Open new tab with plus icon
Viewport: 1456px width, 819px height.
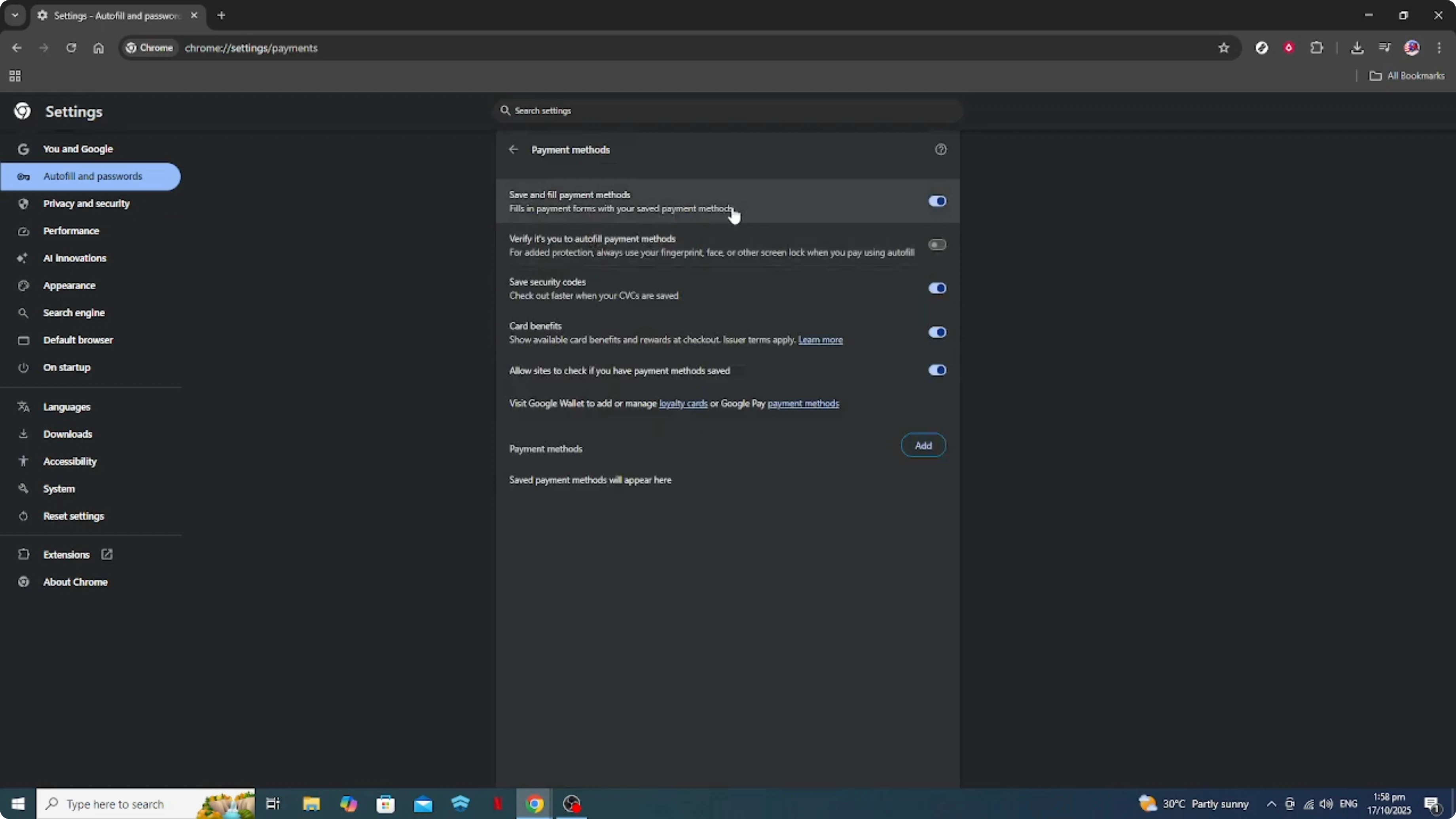click(x=222, y=16)
